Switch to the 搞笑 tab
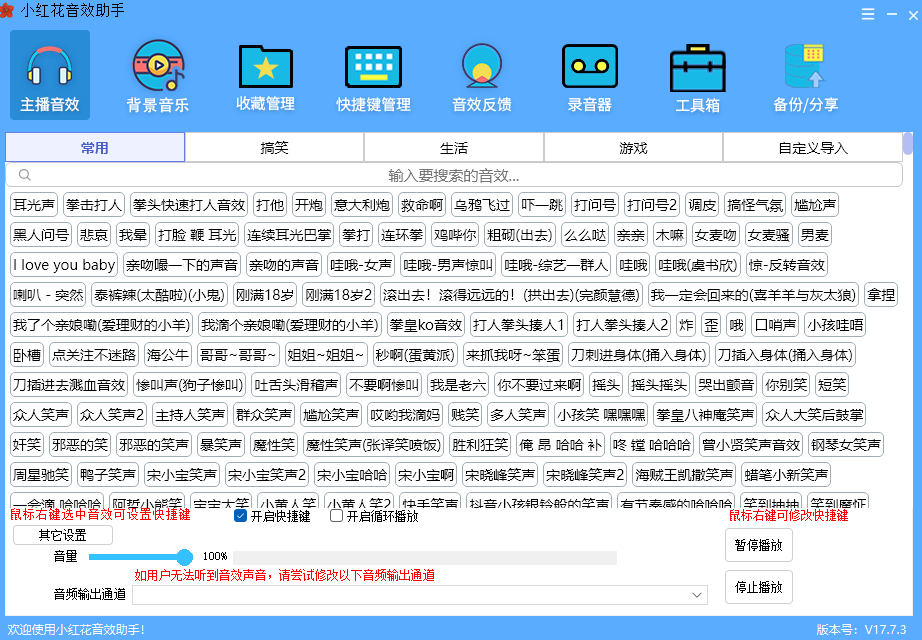The height and width of the screenshot is (640, 922). 275,148
